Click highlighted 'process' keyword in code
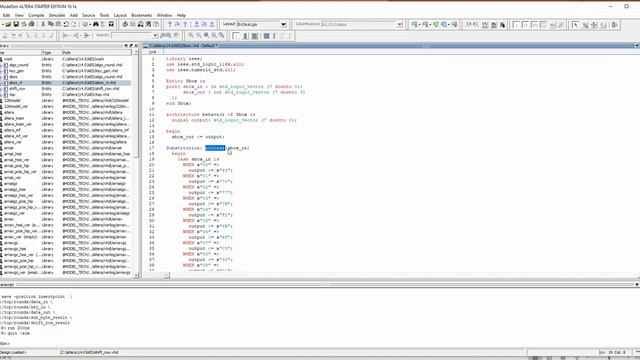This screenshot has height=360, width=640. click(215, 148)
